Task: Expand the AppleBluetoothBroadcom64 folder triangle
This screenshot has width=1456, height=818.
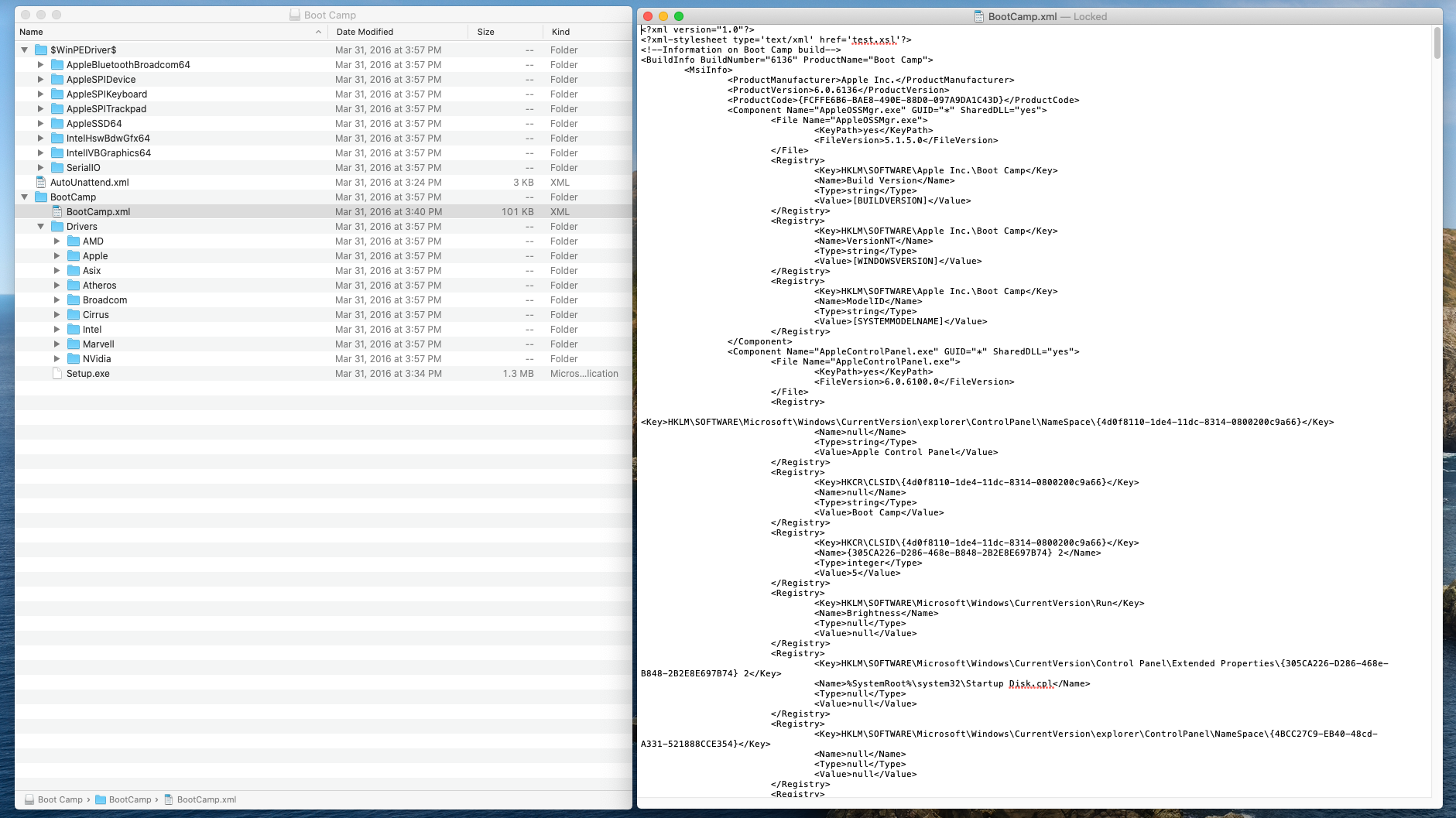Action: (41, 65)
